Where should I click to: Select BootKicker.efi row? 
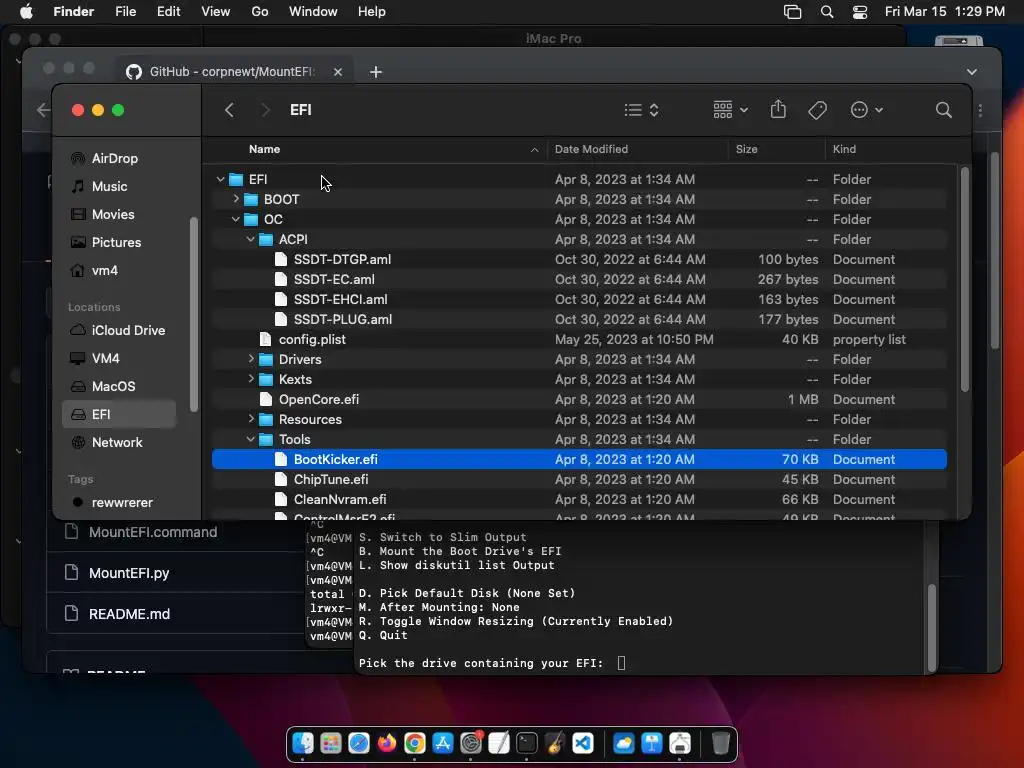pos(579,459)
